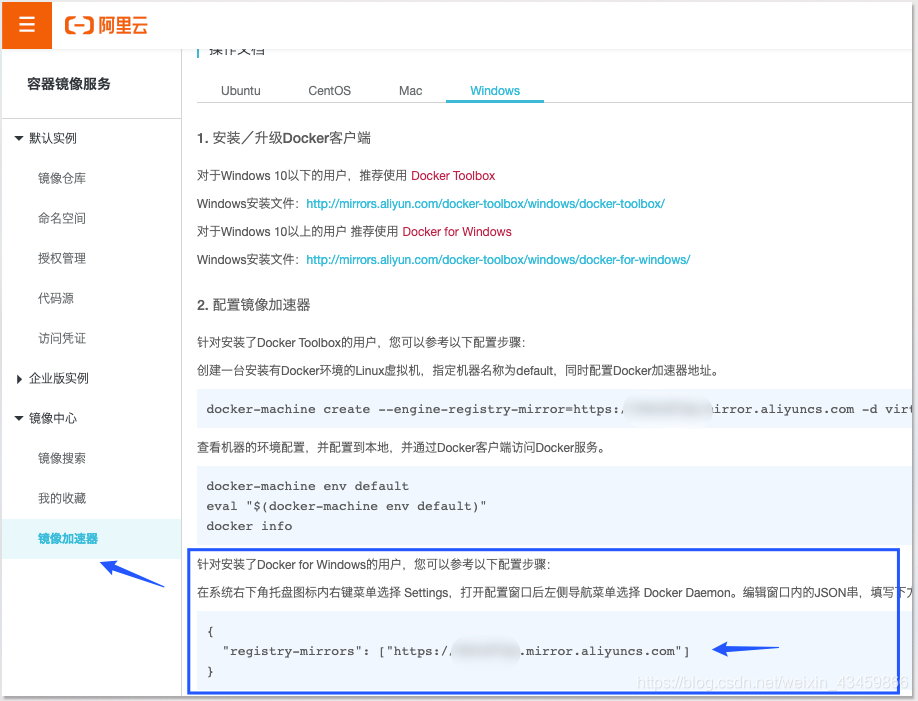
Task: Collapse the 镜像中心 section
Action: coord(47,418)
